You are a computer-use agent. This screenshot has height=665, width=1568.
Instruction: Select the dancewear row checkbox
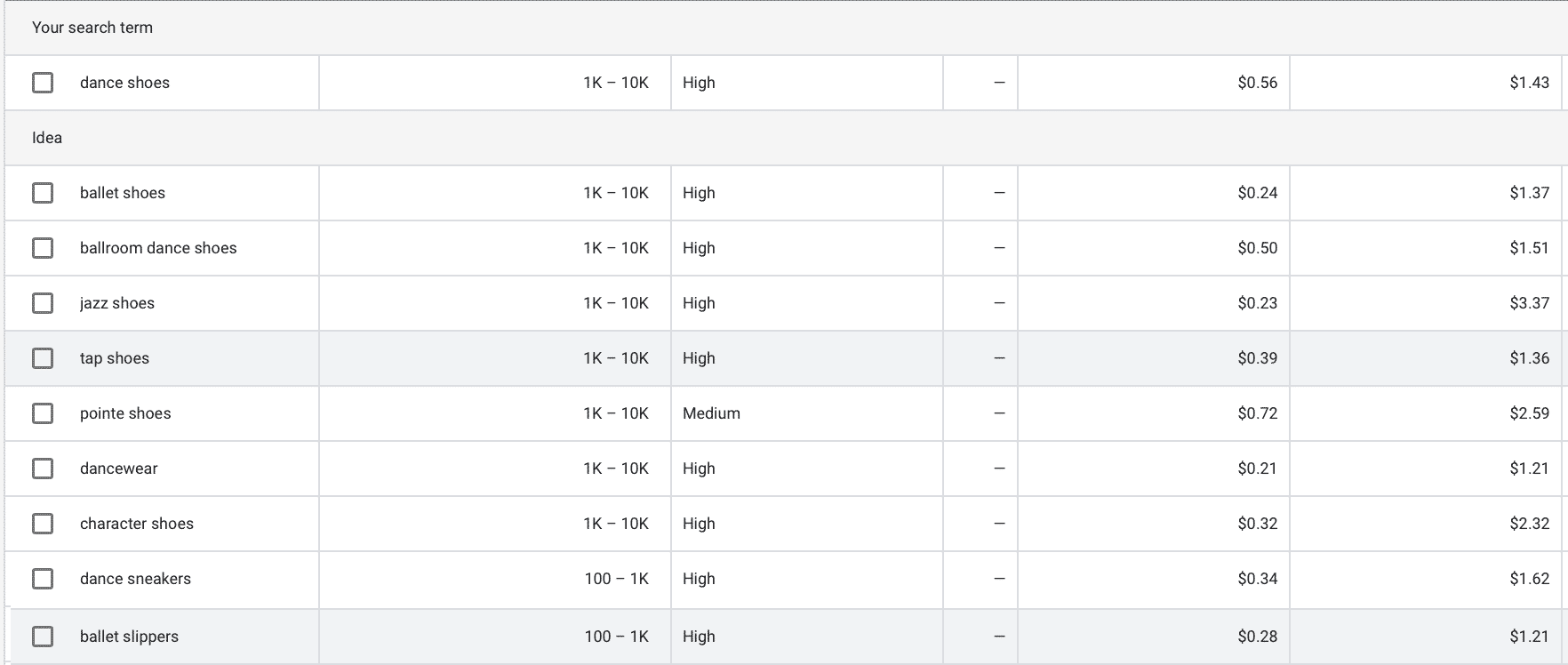[43, 469]
